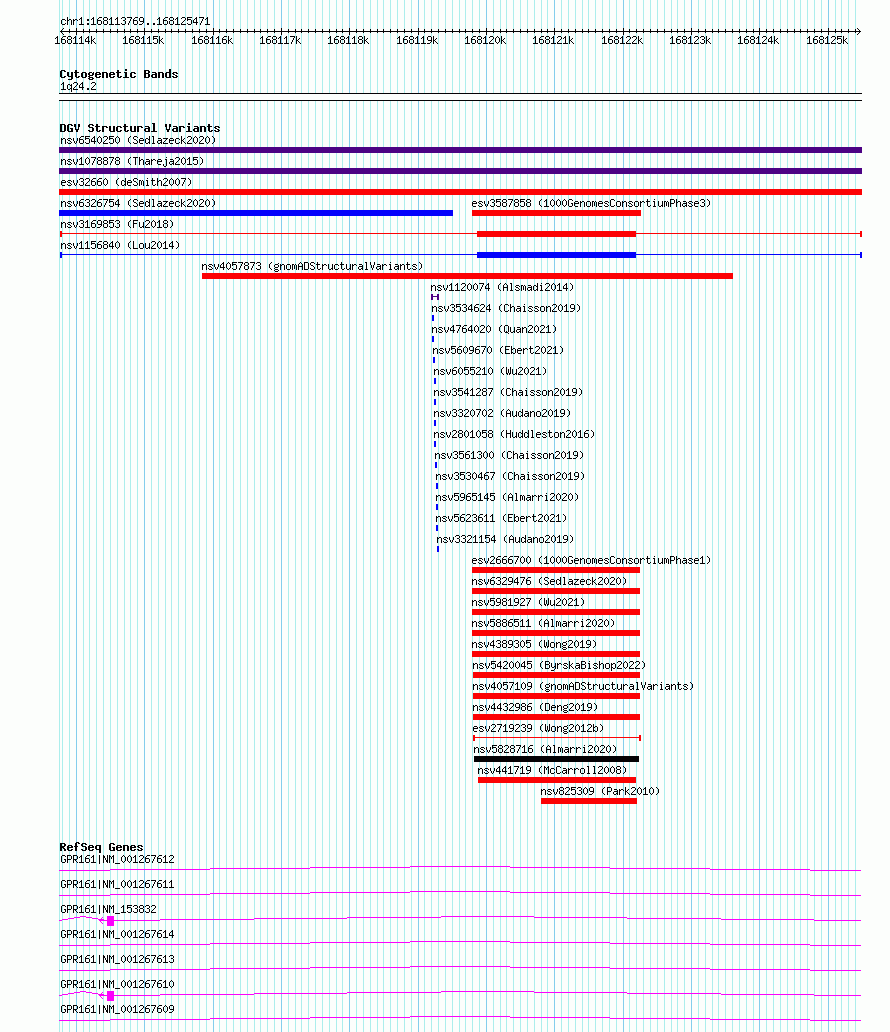The height and width of the screenshot is (1032, 890).
Task: Click nsv4764020 (Quan2021) variant label
Action: 494,330
